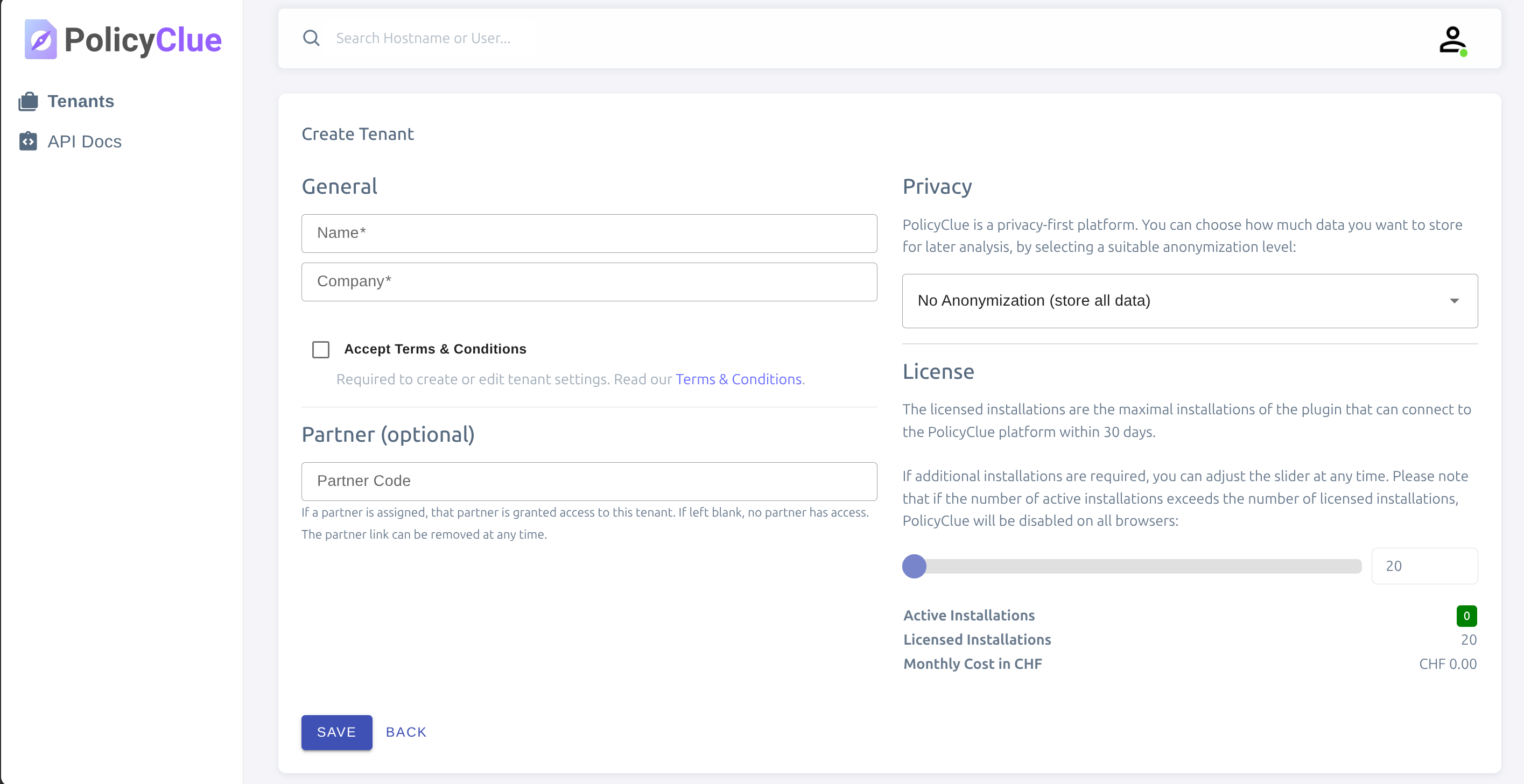Click the CHF 0.00 value
The height and width of the screenshot is (784, 1524).
(1448, 664)
